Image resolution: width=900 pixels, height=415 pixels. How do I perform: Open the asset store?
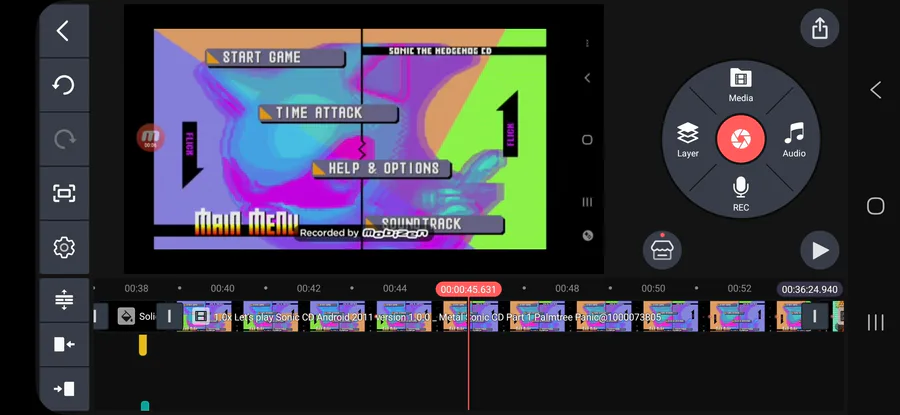coord(662,250)
